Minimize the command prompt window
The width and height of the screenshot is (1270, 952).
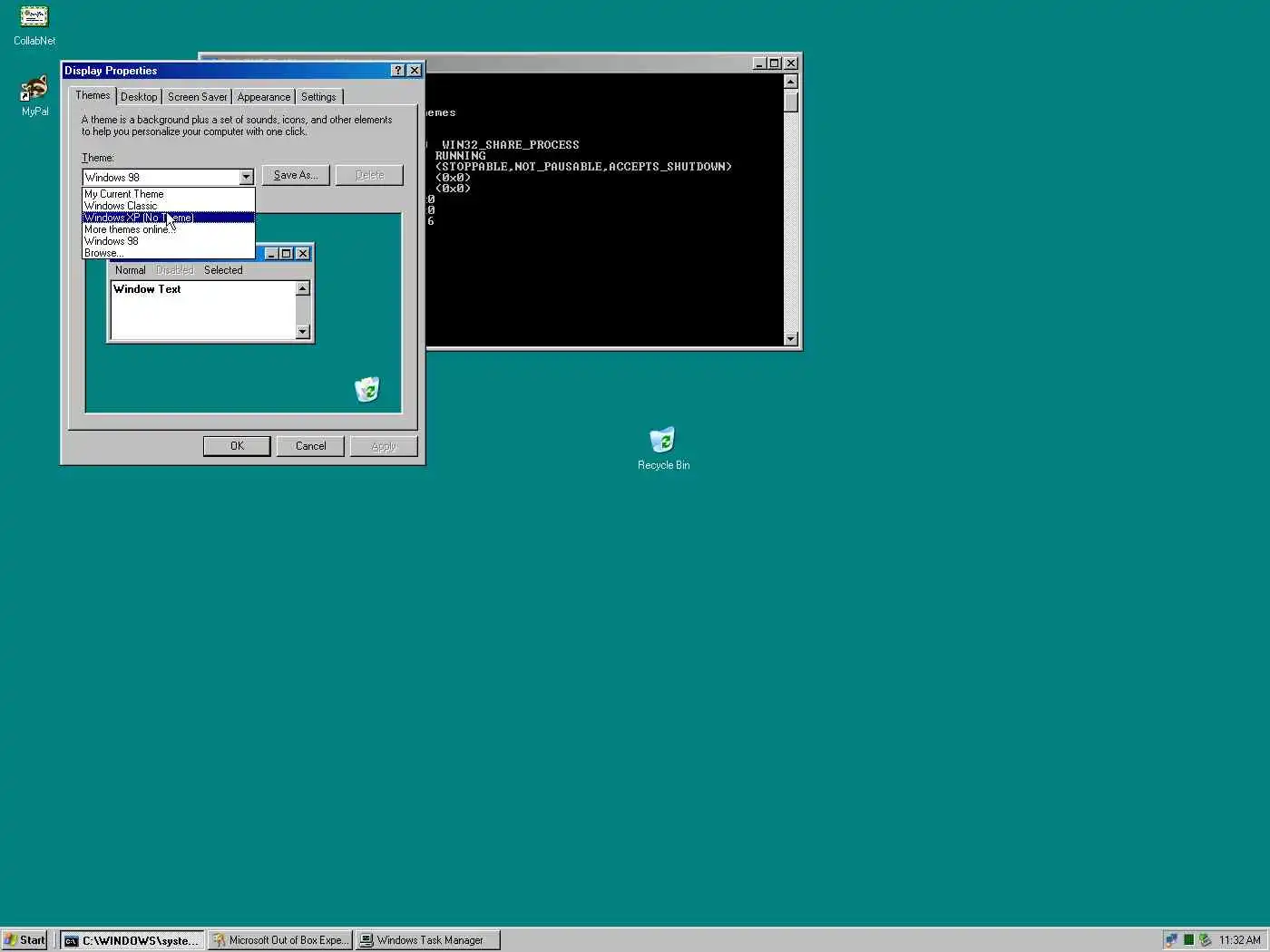coord(760,63)
